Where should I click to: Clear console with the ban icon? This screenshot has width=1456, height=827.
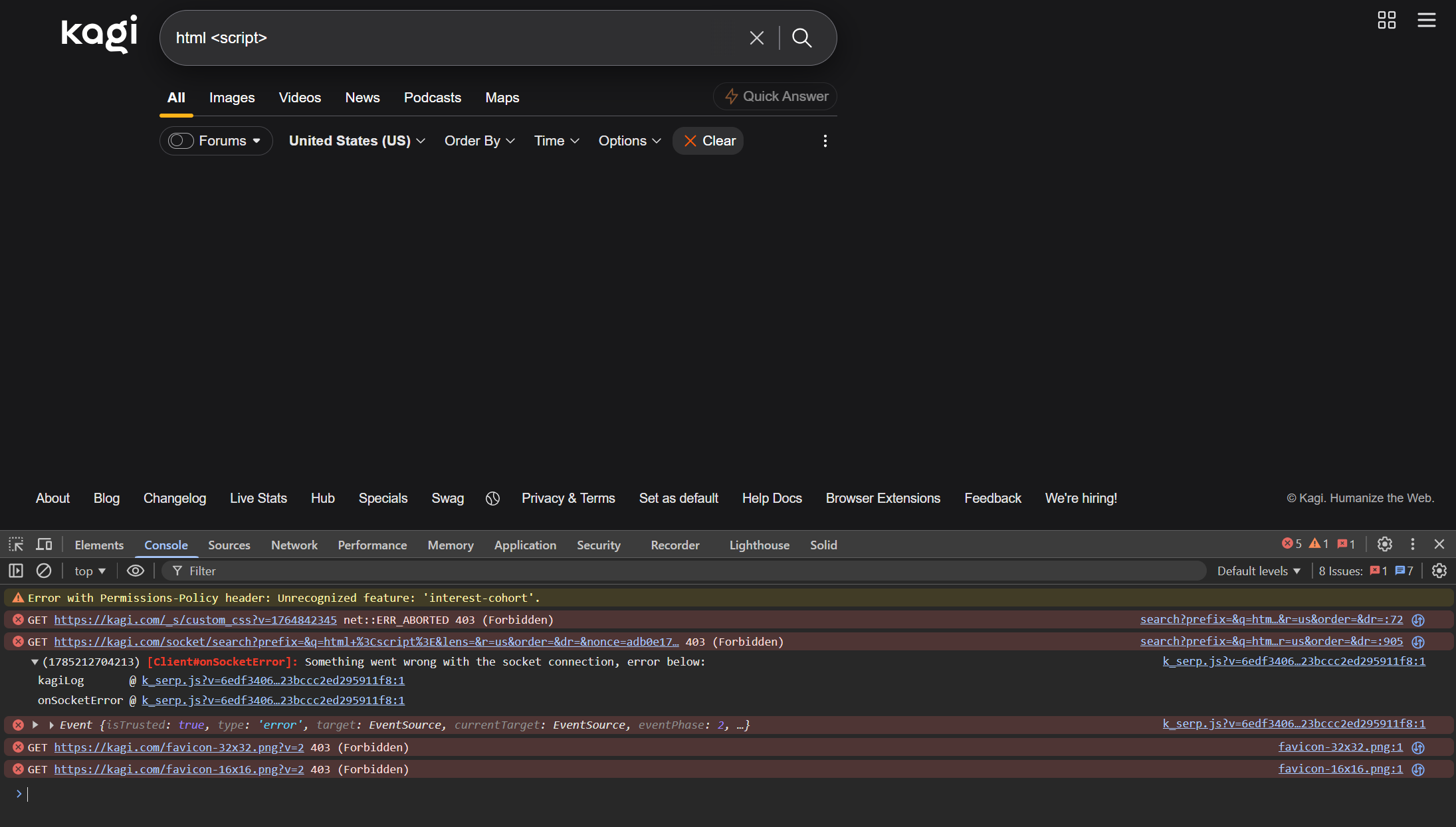44,571
